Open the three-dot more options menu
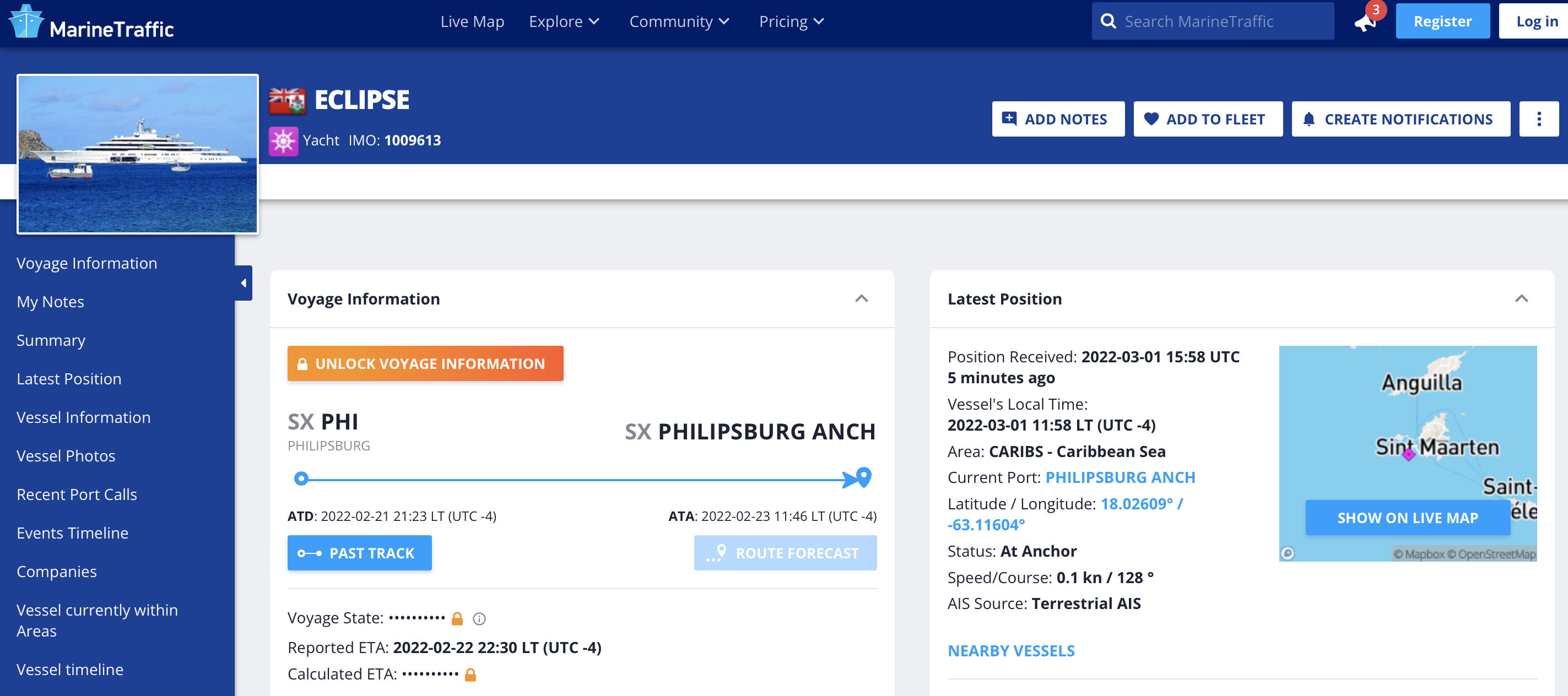This screenshot has width=1568, height=696. (1538, 119)
